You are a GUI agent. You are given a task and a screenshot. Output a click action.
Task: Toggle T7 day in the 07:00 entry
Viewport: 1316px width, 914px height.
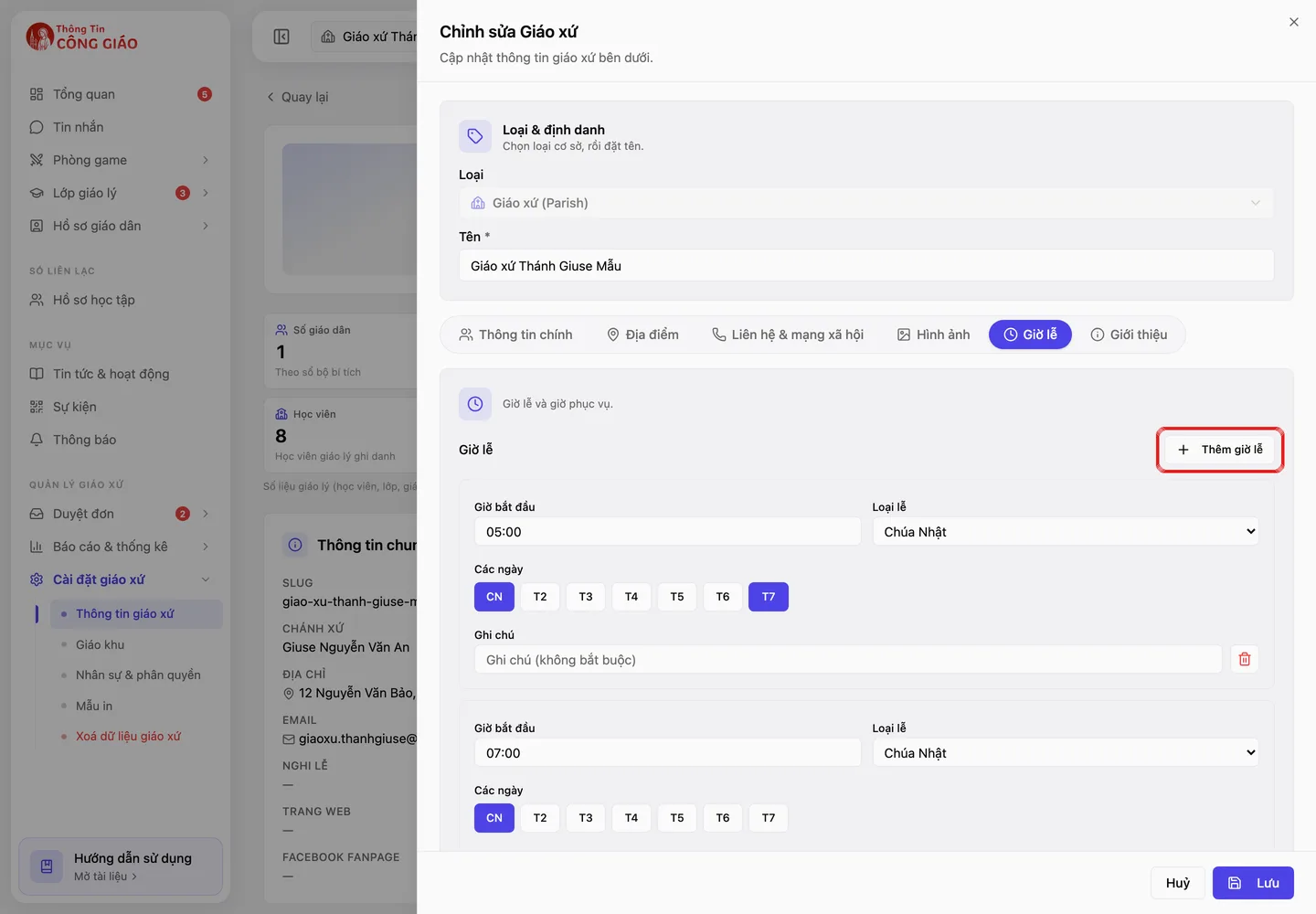click(769, 818)
